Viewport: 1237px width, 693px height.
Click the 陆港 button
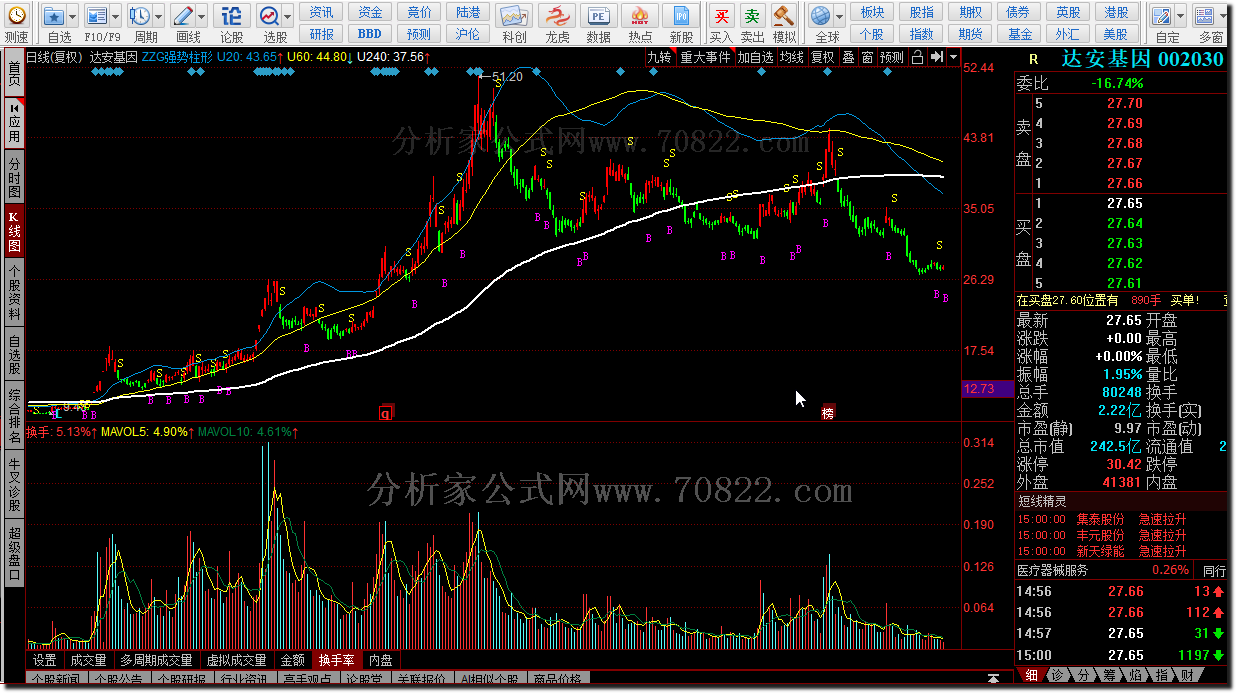pyautogui.click(x=467, y=12)
